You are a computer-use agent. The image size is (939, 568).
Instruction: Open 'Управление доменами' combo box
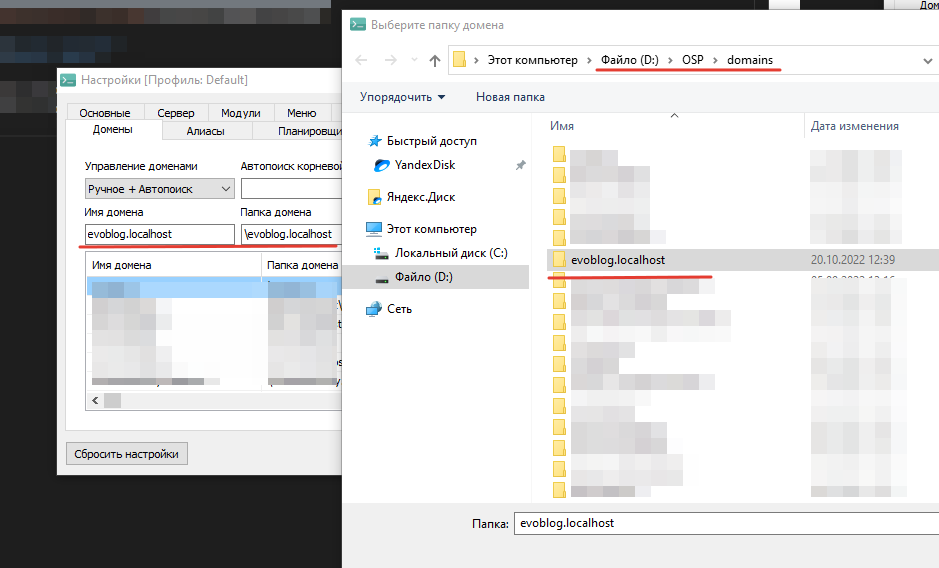tap(159, 189)
